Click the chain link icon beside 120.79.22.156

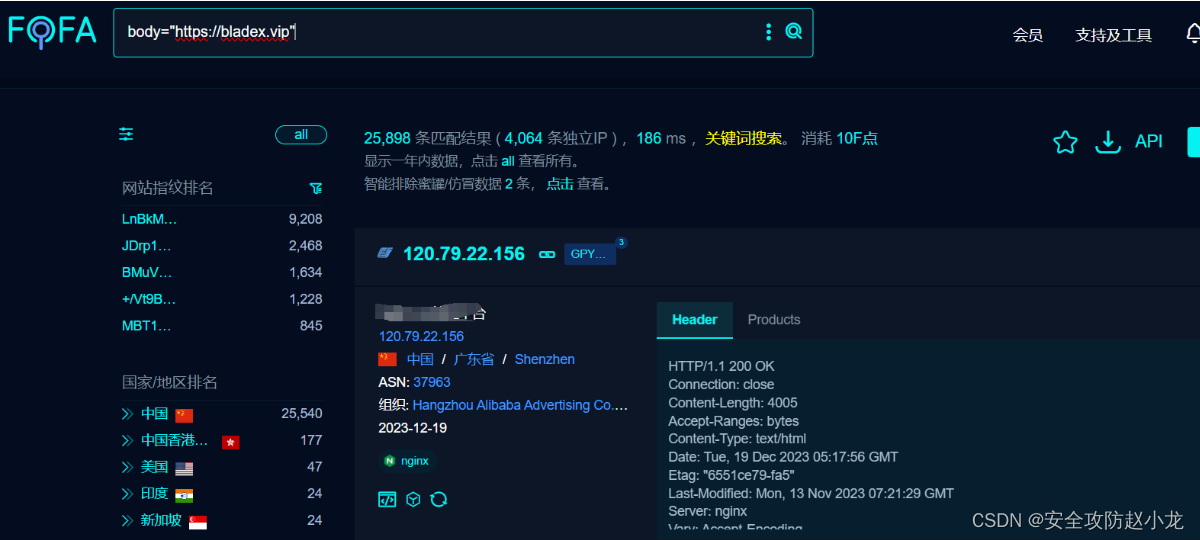coord(547,254)
